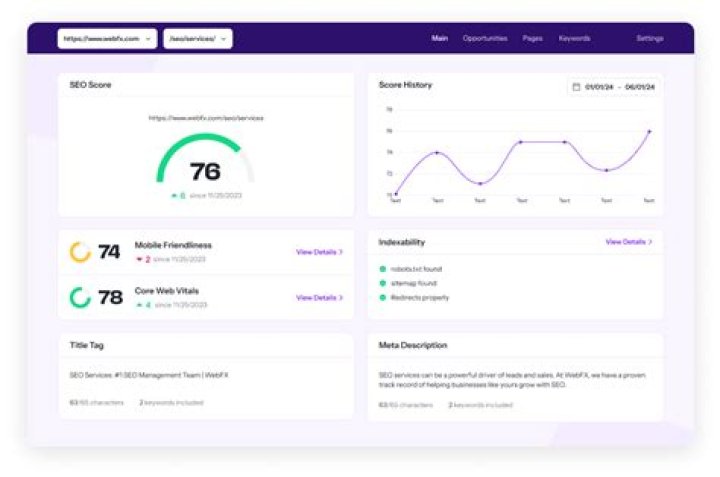Click the Core Web Vitals green score ring
The height and width of the screenshot is (477, 720).
pos(80,297)
